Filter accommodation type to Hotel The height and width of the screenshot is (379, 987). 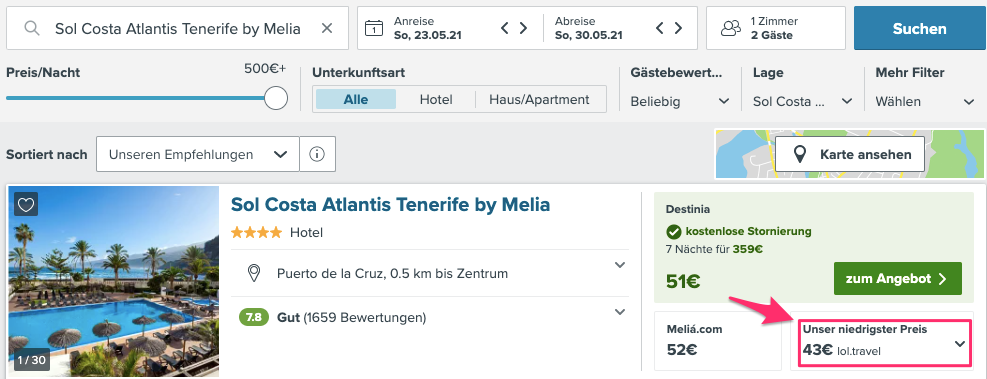(436, 99)
